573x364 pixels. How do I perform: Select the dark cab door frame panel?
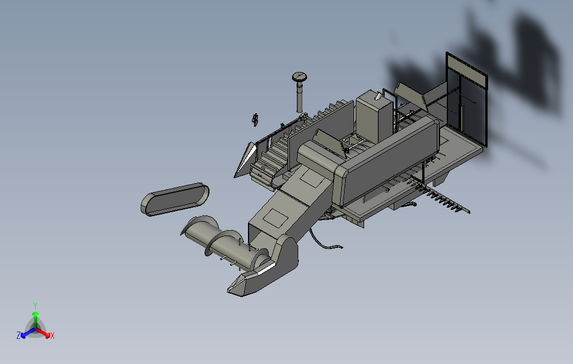click(467, 99)
